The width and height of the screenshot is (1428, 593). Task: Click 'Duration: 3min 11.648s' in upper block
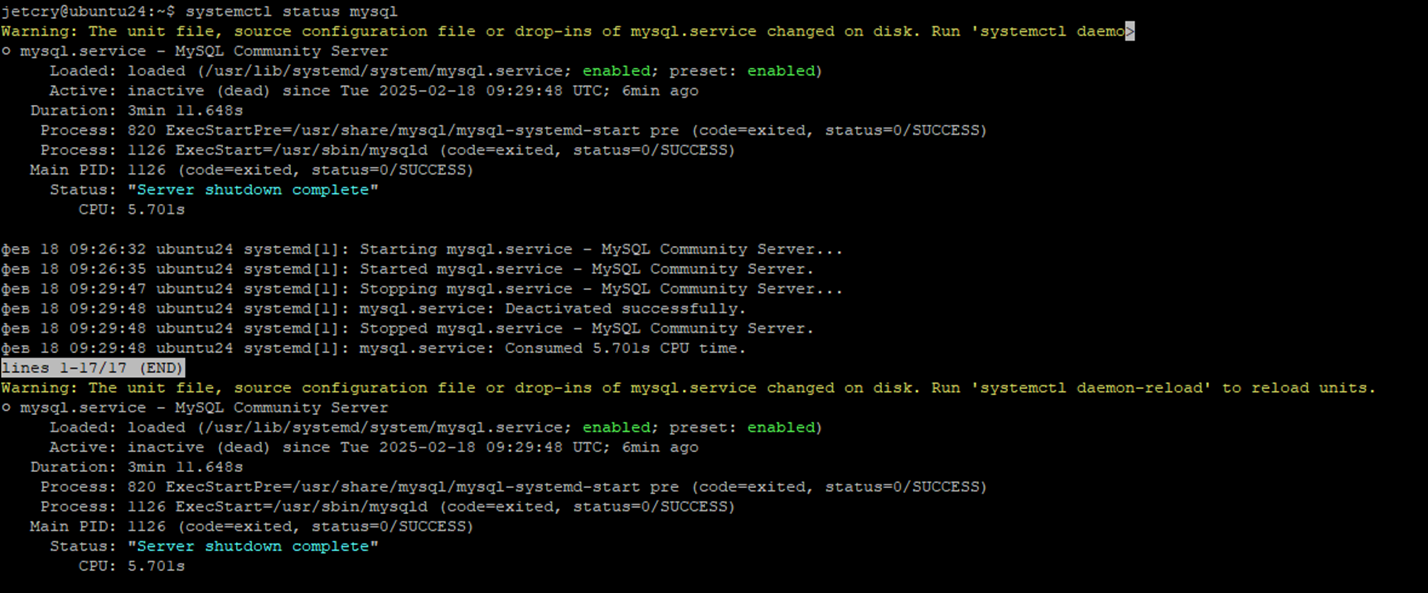coord(137,111)
